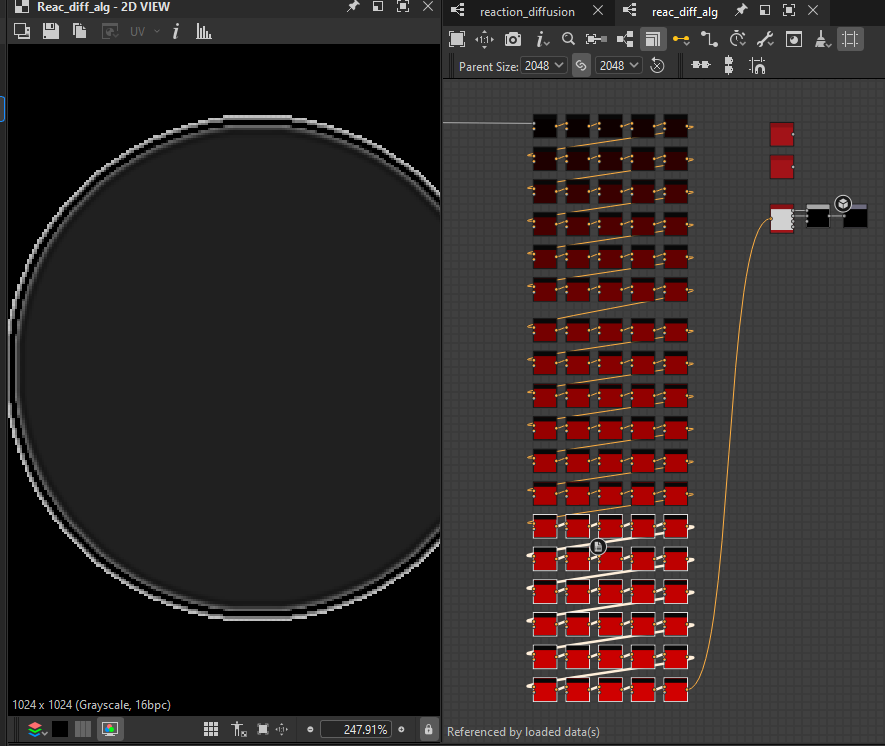Select the first black node in top row

click(545, 126)
